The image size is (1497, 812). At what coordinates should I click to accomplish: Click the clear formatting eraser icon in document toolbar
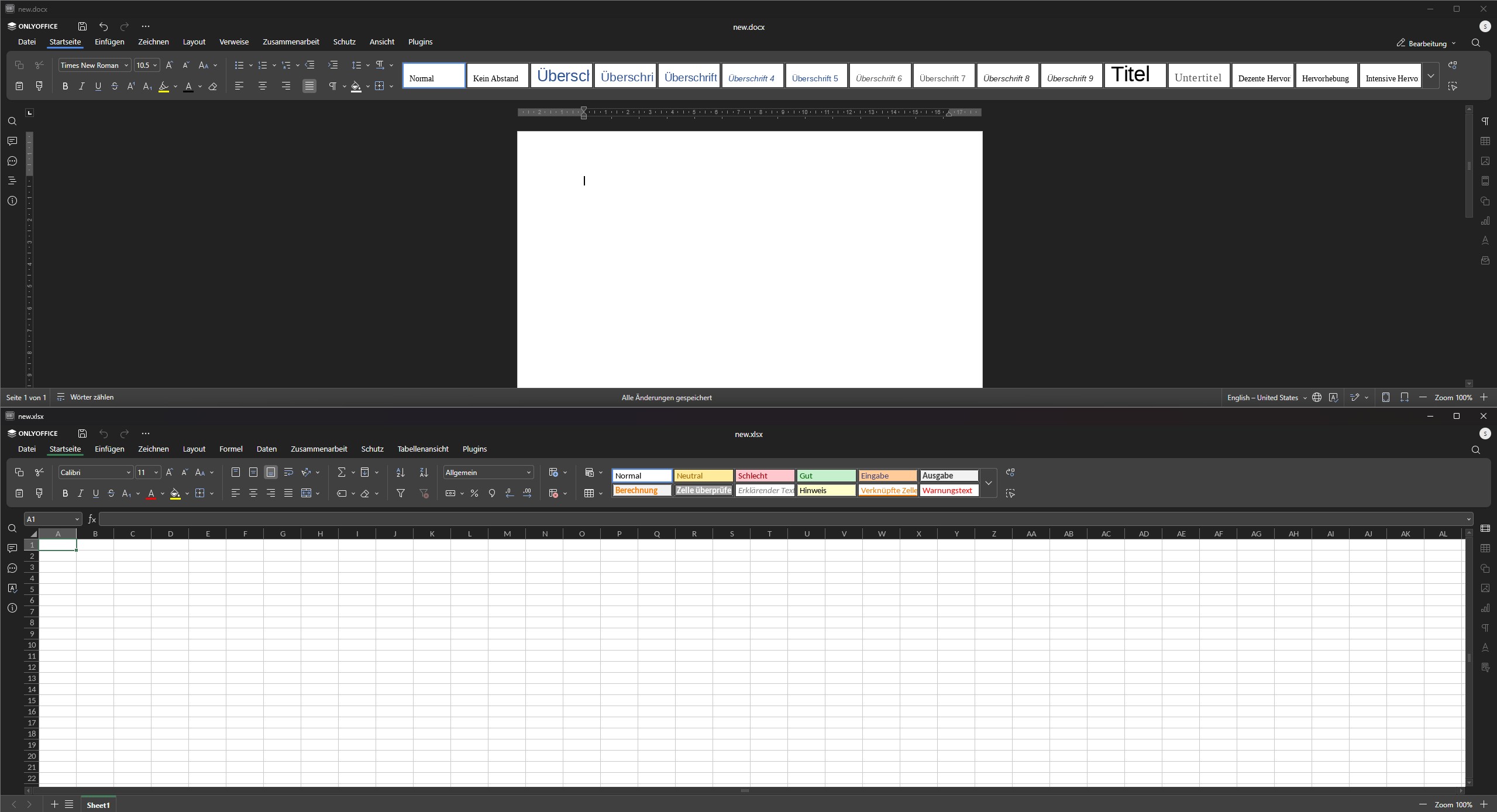click(x=213, y=86)
